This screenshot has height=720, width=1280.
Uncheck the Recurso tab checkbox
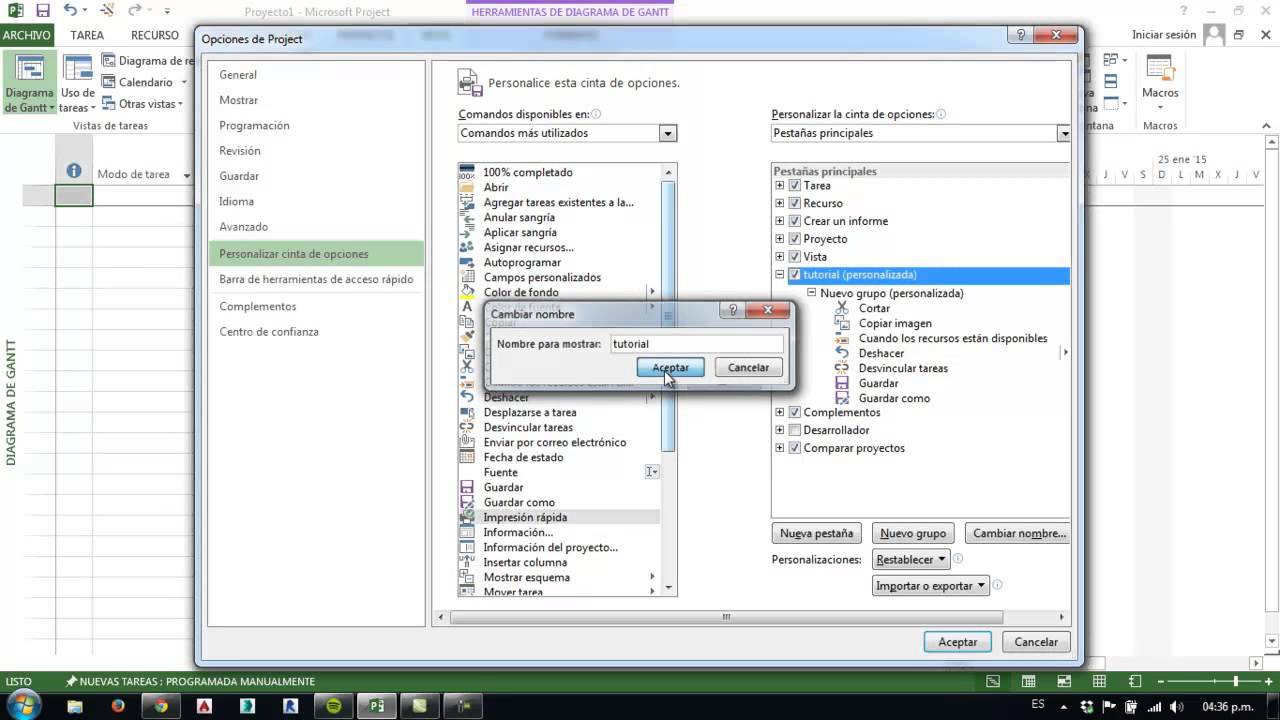(x=795, y=203)
